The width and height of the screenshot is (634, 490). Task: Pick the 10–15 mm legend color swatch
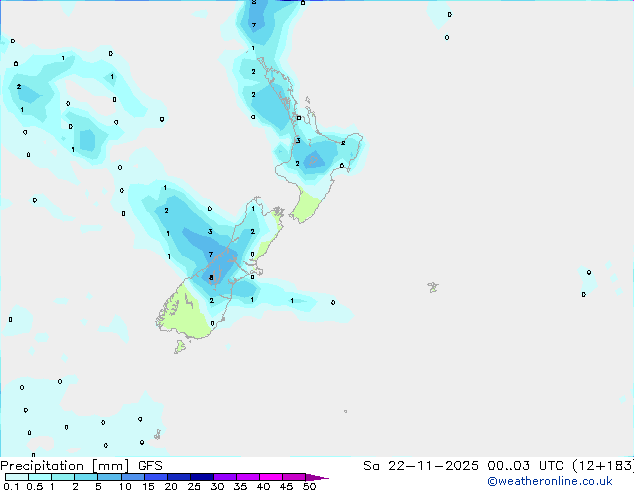133,477
